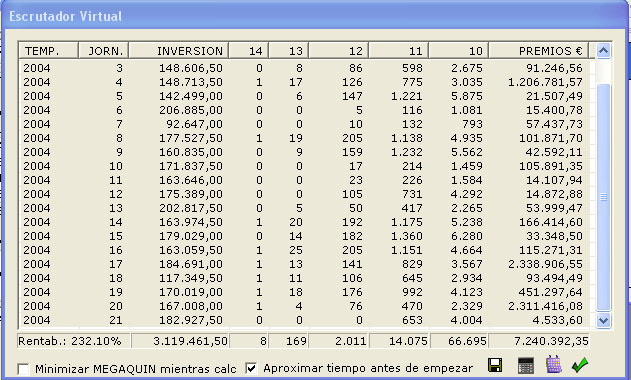The width and height of the screenshot is (631, 380).
Task: Click the 12 column header
Action: pos(338,51)
